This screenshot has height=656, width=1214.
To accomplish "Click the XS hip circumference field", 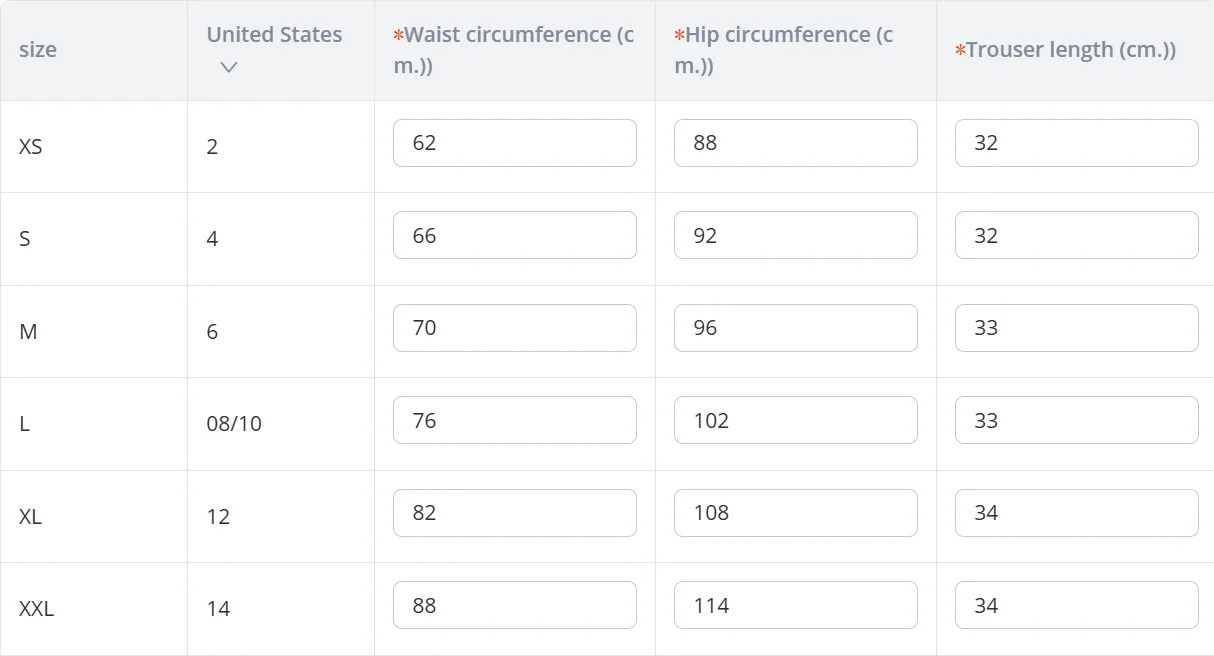I will coord(795,143).
